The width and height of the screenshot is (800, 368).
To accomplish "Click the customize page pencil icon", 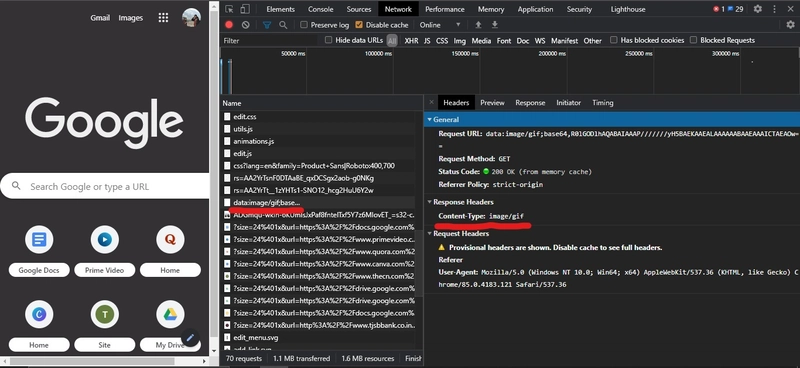I will 190,337.
